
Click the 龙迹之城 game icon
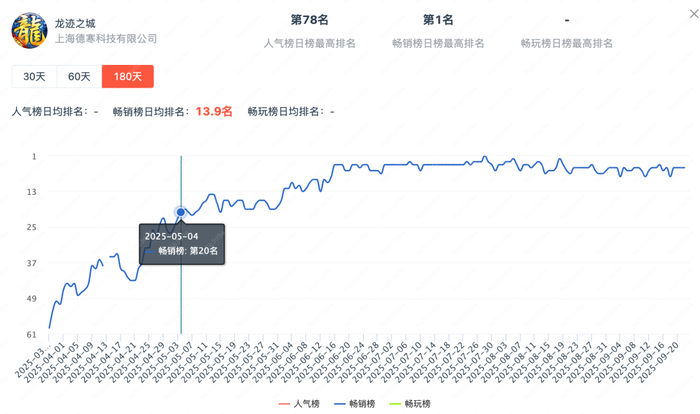(x=29, y=29)
